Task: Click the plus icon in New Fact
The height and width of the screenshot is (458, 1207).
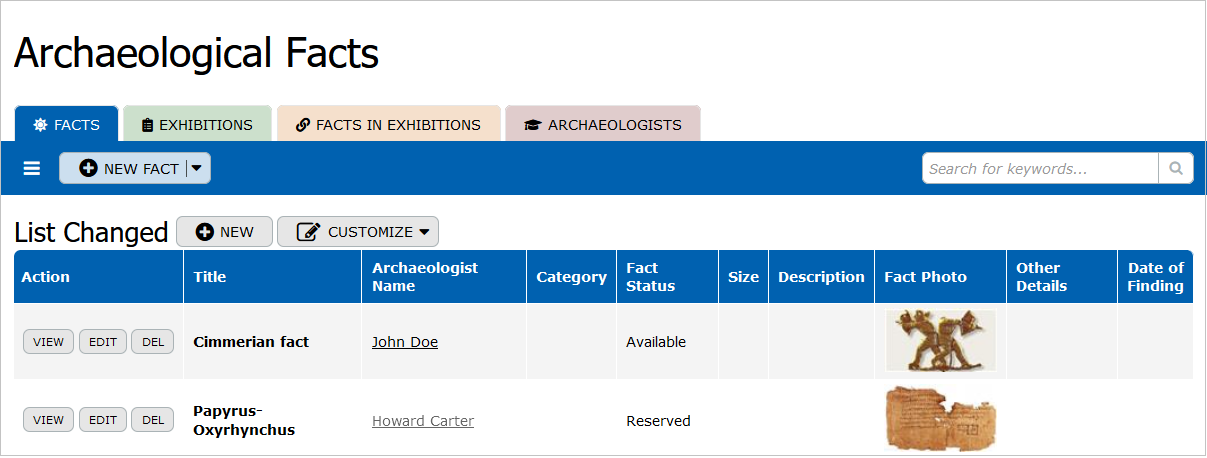Action: (88, 169)
